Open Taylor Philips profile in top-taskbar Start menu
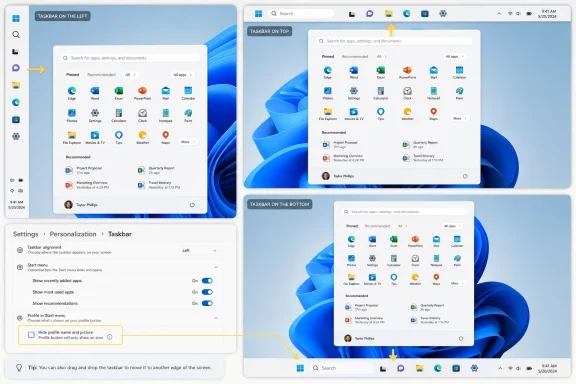576x384 pixels. pyautogui.click(x=338, y=176)
